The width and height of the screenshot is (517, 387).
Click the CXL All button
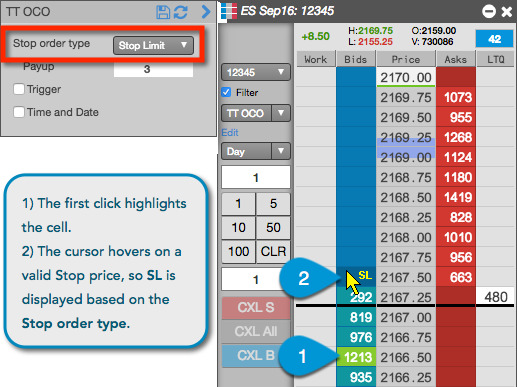[256, 331]
